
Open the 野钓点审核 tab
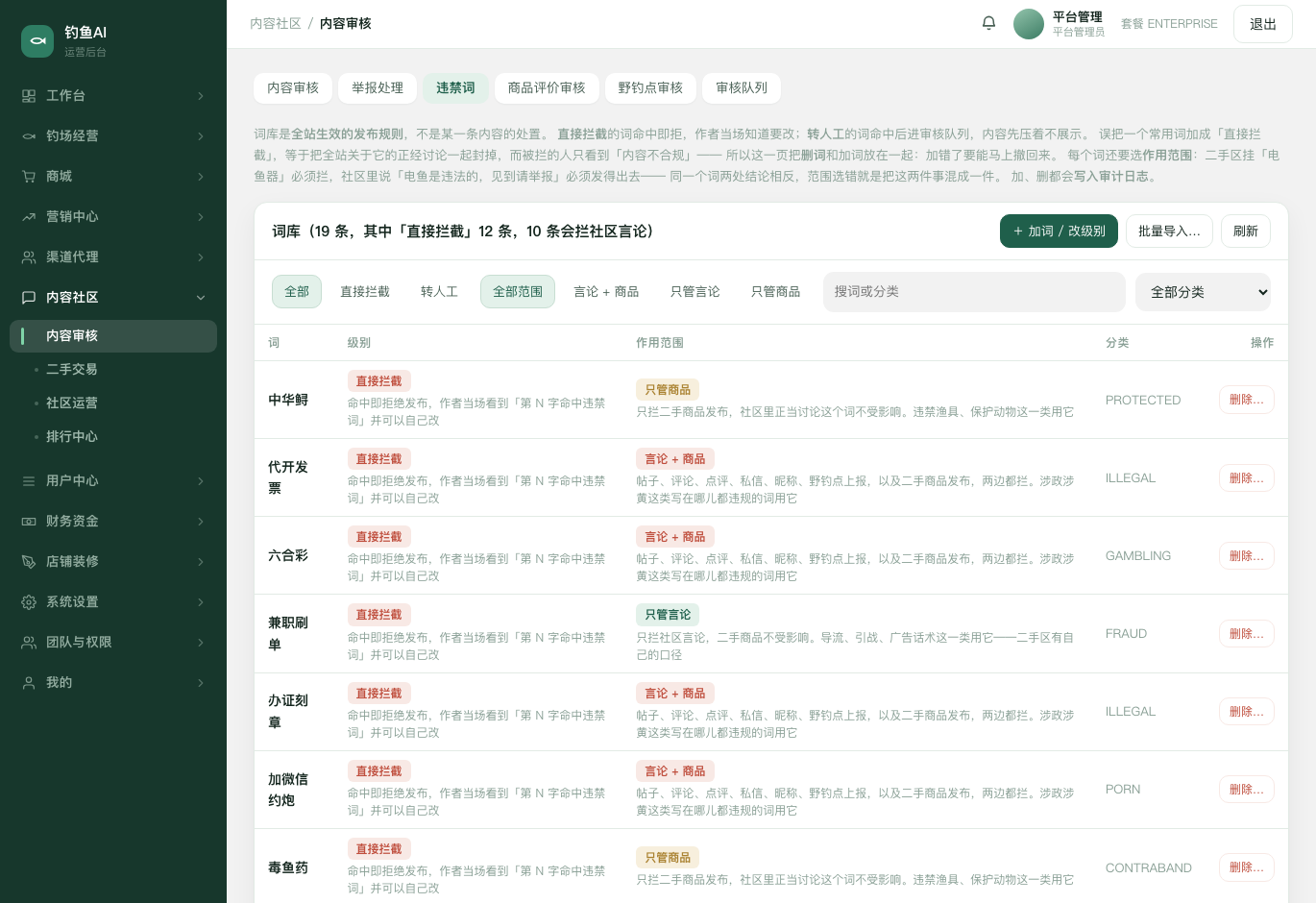(x=650, y=88)
